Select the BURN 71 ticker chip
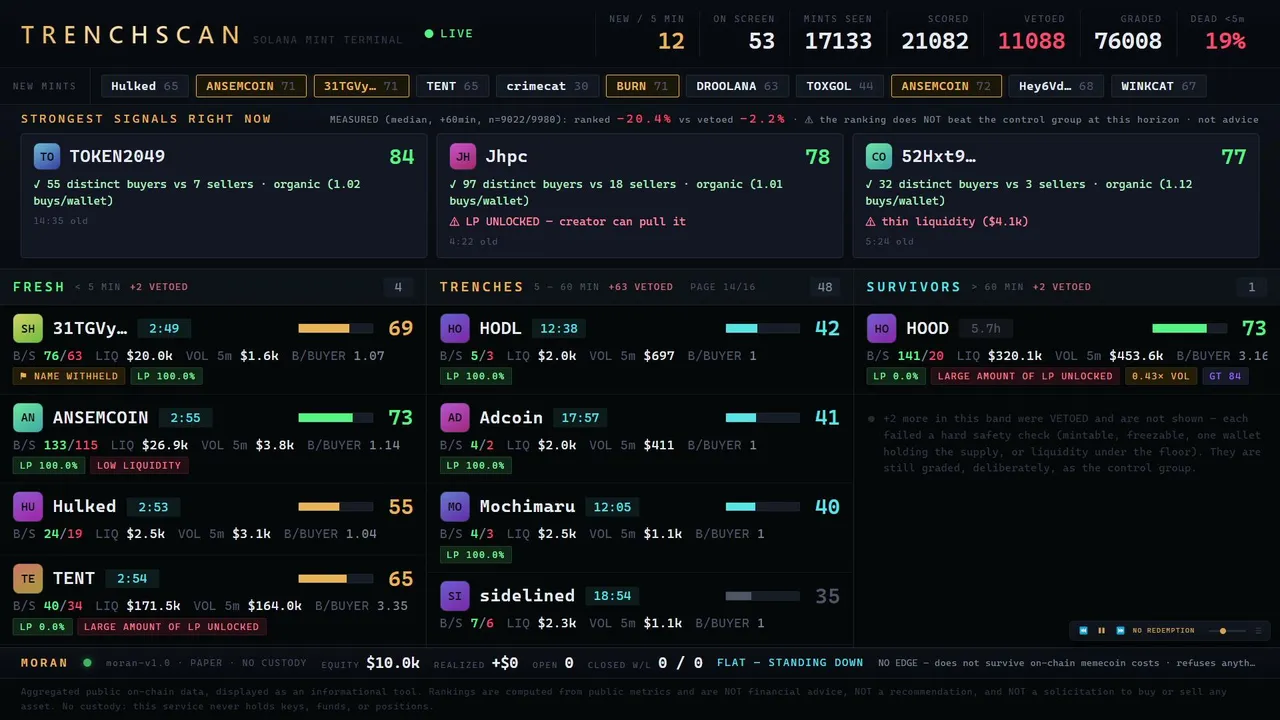Viewport: 1280px width, 720px height. 642,86
